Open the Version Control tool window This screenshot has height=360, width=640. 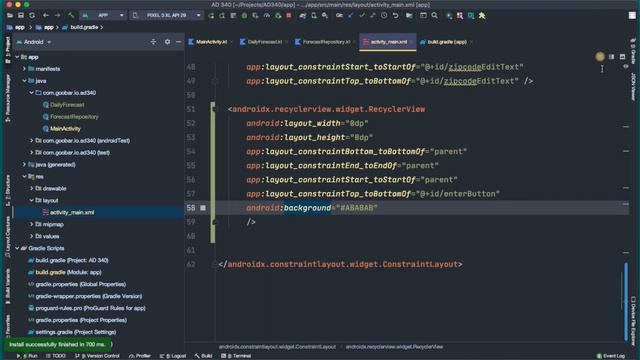coord(97,356)
